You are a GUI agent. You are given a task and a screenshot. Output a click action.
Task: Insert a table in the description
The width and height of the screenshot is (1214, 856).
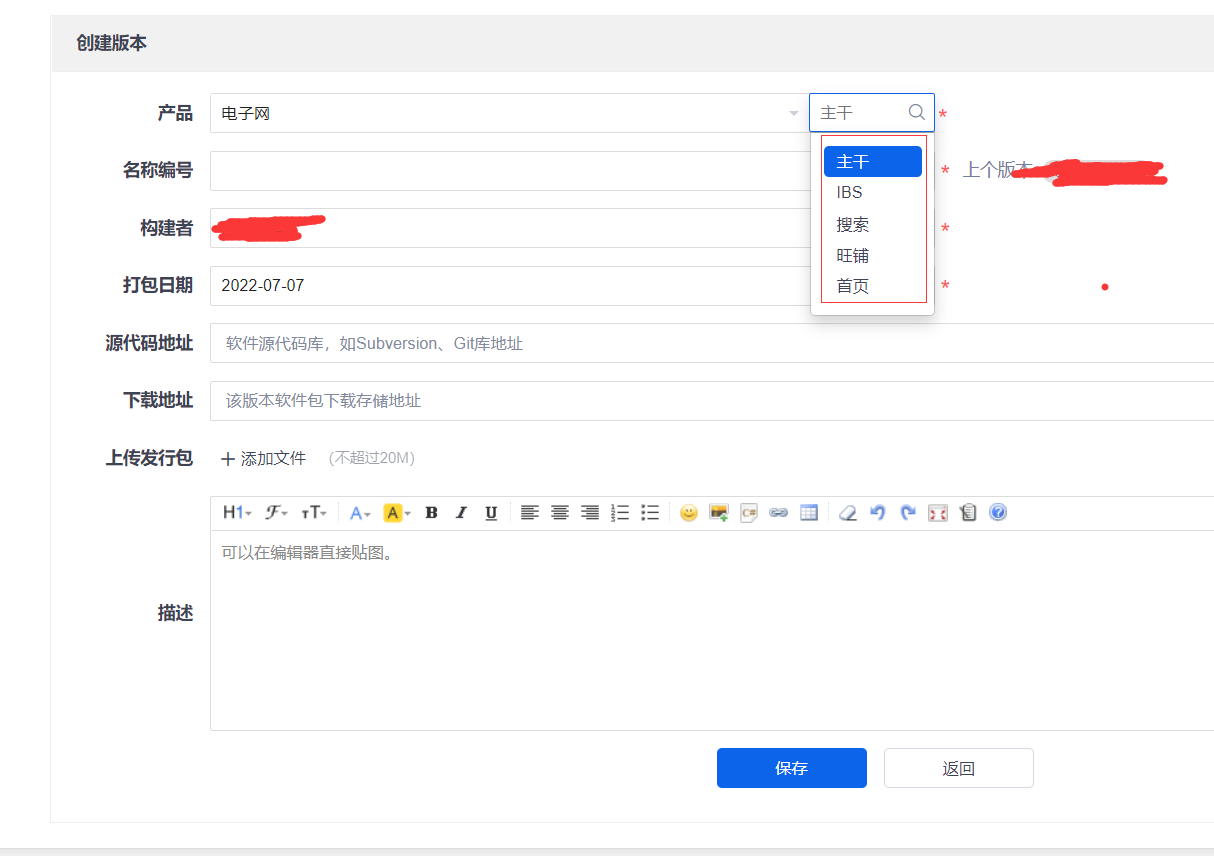point(809,513)
